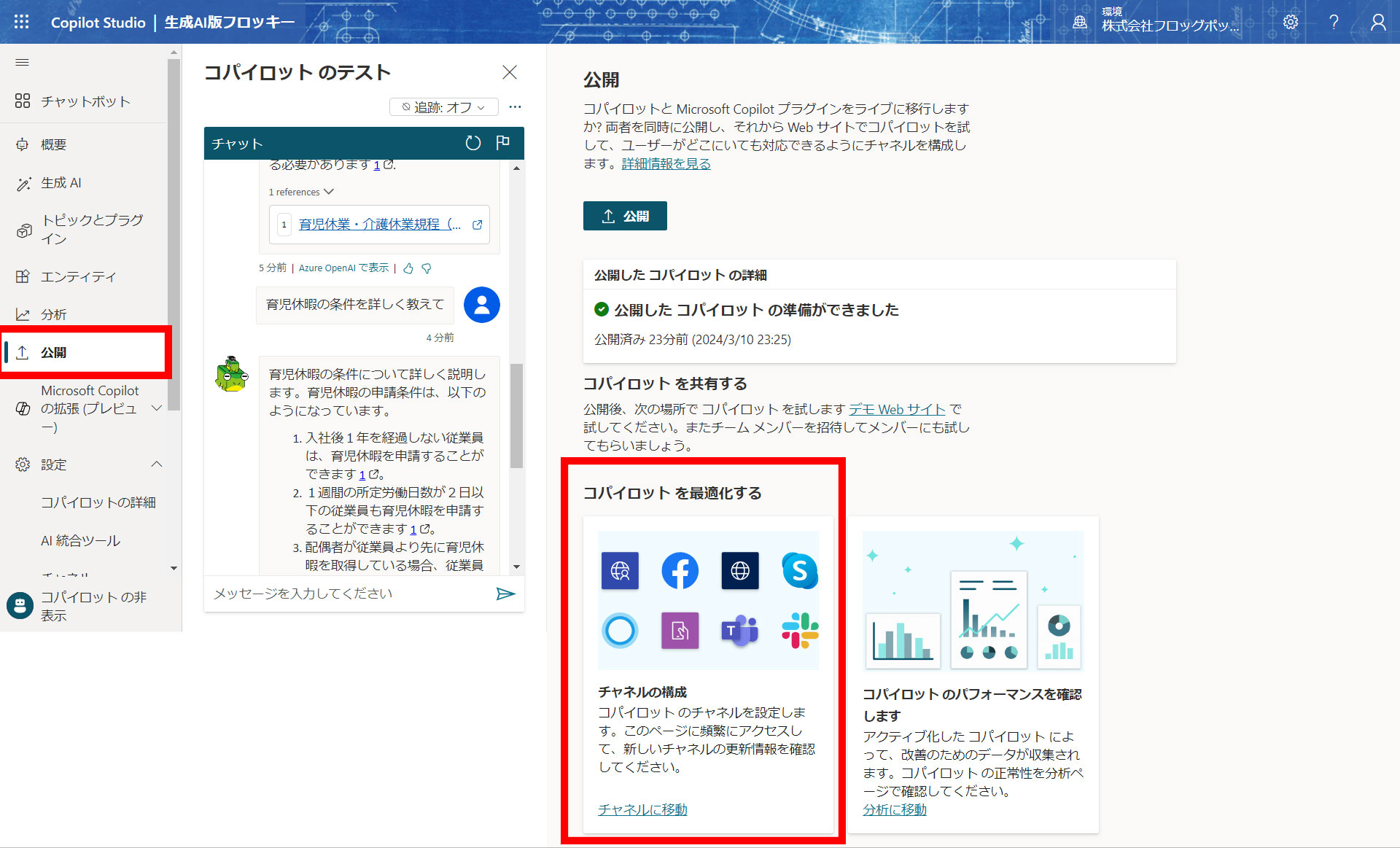The height and width of the screenshot is (848, 1400).
Task: Expand Microsoft Copilot の拡張 section
Action: pyautogui.click(x=156, y=408)
